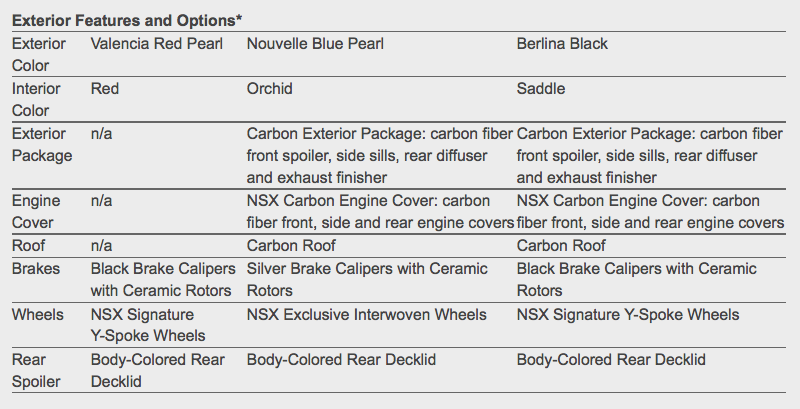Select the Berlina Black cell

coord(562,44)
